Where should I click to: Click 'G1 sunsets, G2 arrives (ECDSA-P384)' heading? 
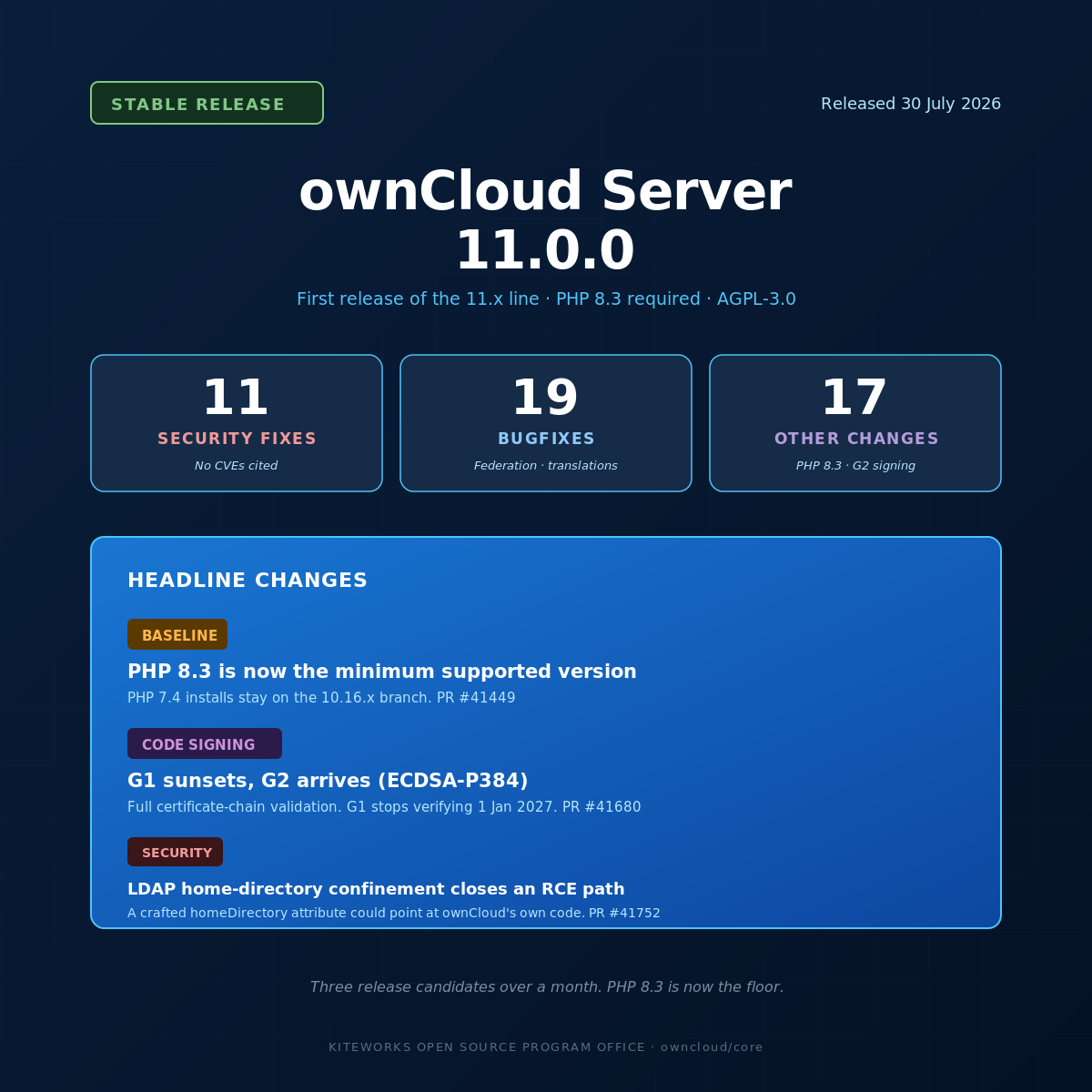pos(328,781)
